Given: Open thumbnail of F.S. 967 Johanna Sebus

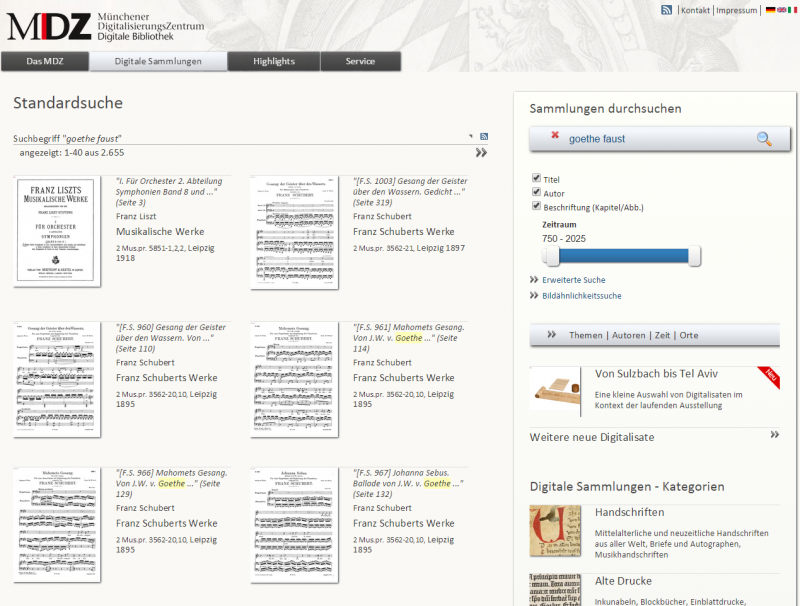Looking at the screenshot, I should [294, 525].
